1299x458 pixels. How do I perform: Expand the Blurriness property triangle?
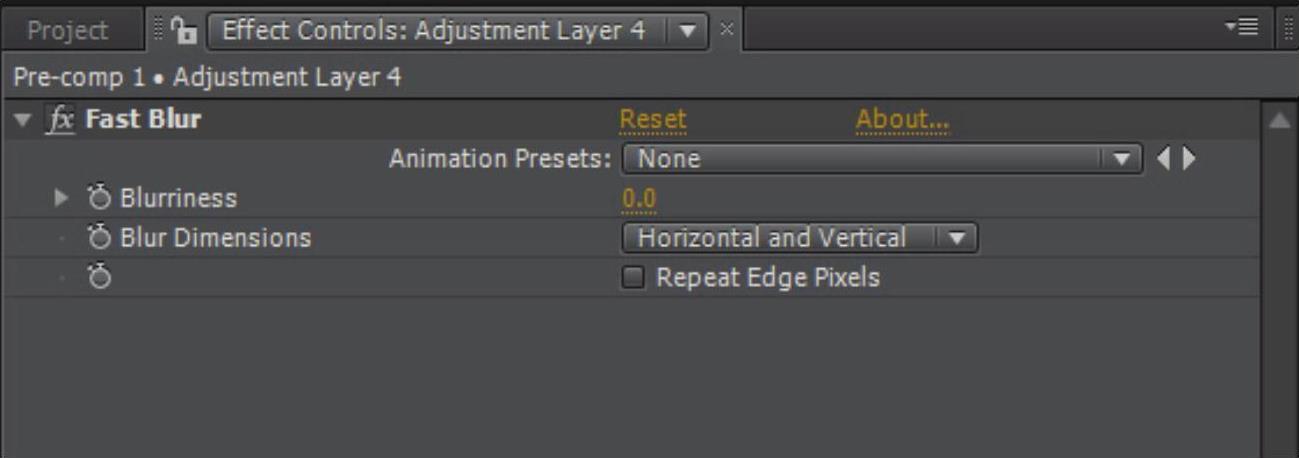click(62, 198)
